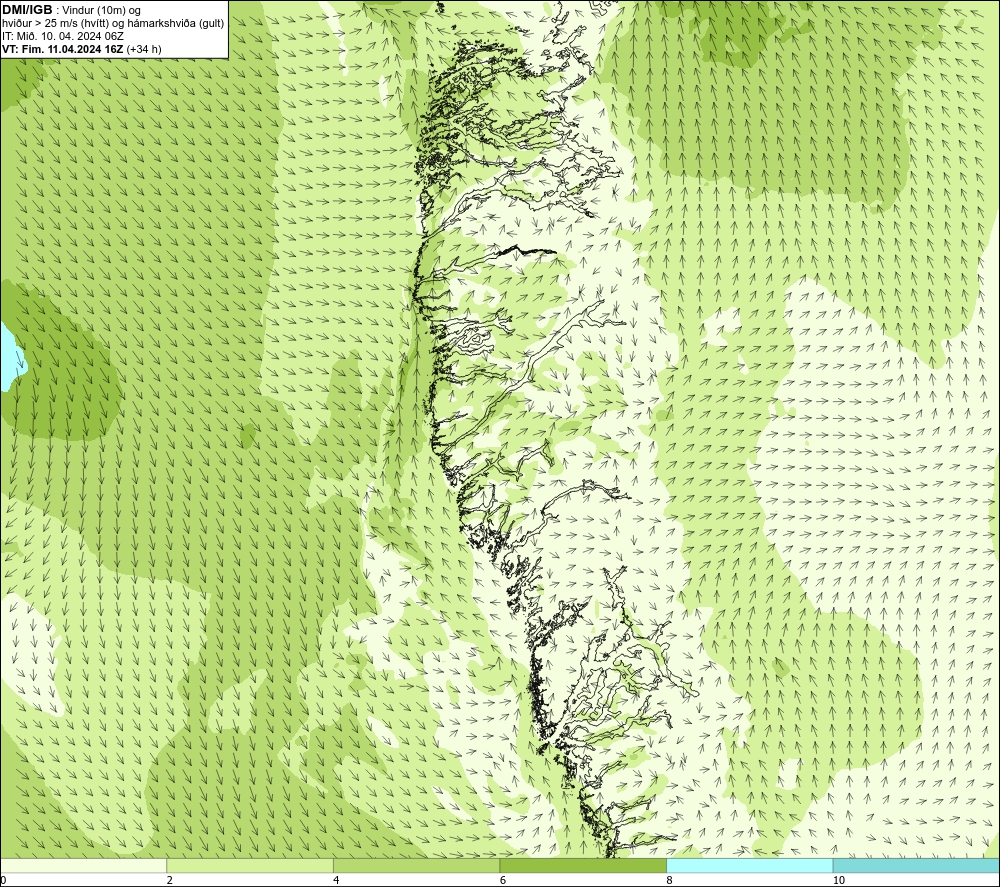The image size is (1000, 887).
Task: Click the 'IT: Mið. 10. 04. 2024 06Z' line
Action: click(62, 36)
